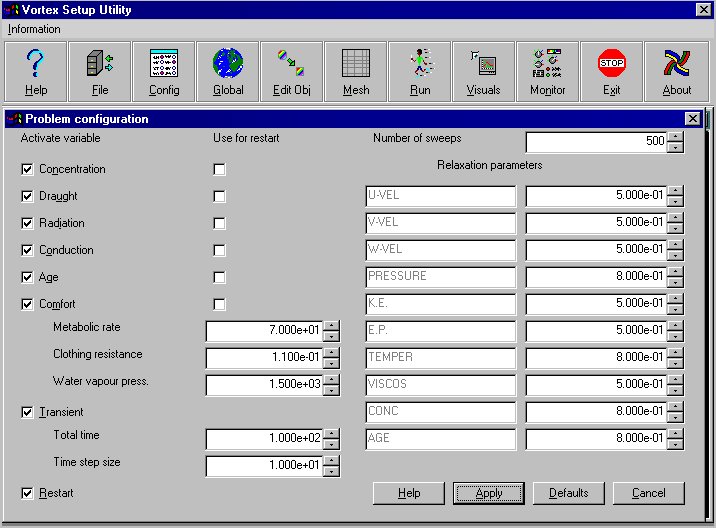The image size is (716, 528).
Task: Enable Use for restart for Comfort
Action: [x=219, y=304]
